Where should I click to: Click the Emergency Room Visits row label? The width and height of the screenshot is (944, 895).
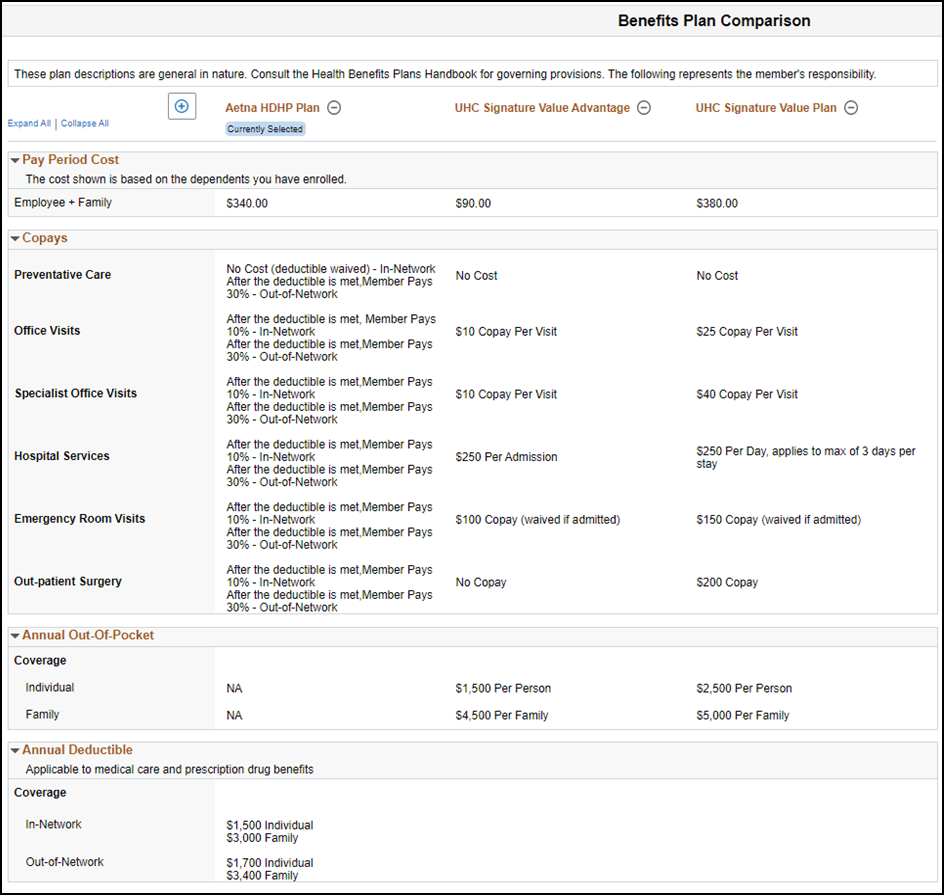(x=79, y=518)
